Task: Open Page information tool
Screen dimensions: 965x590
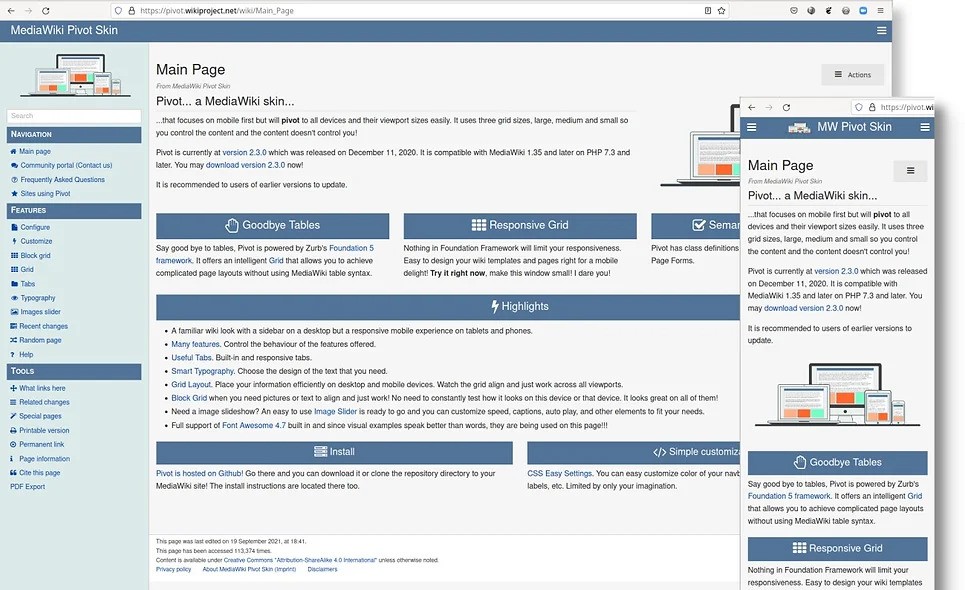Action: (44, 459)
